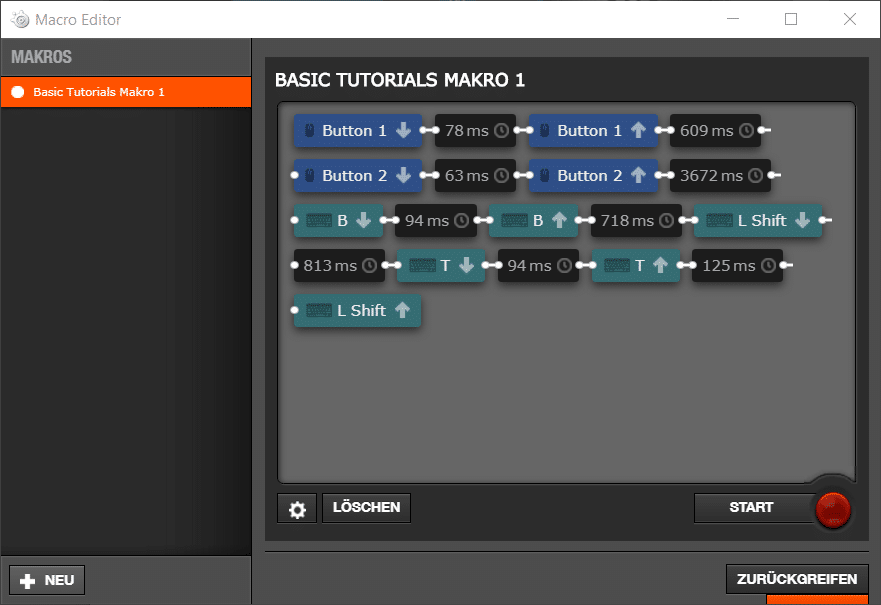Select the B key-up event
The image size is (881, 605).
coord(533,221)
